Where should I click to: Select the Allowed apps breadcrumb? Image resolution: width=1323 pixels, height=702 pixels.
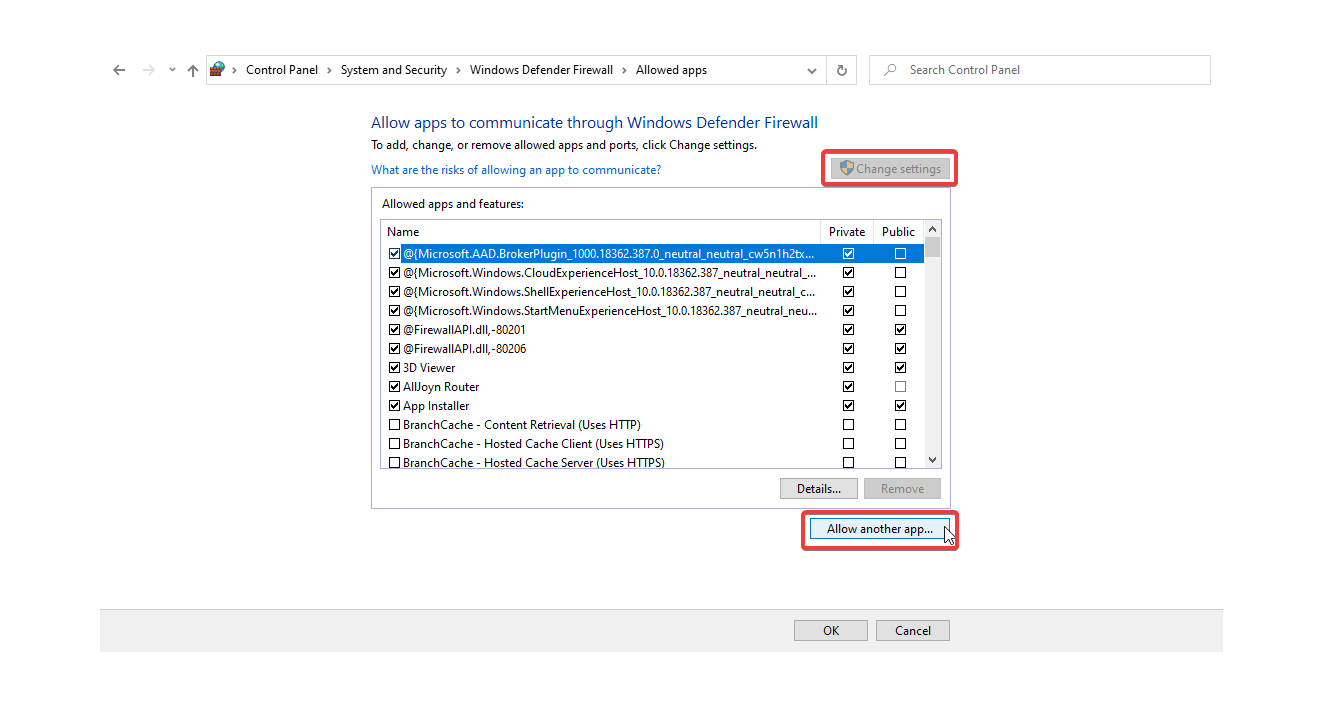coord(671,70)
